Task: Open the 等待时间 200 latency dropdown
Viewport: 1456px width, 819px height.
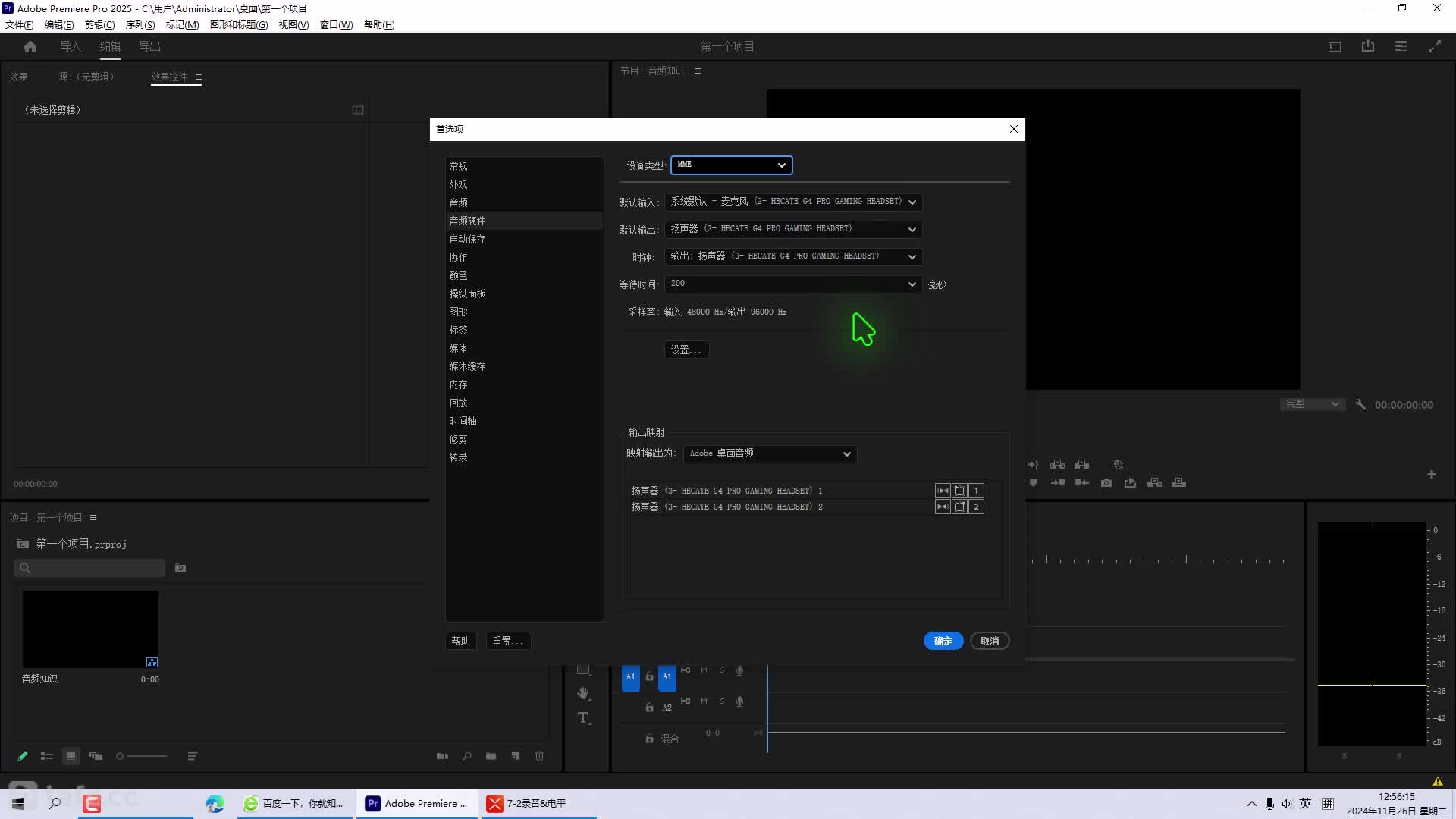Action: pyautogui.click(x=793, y=284)
